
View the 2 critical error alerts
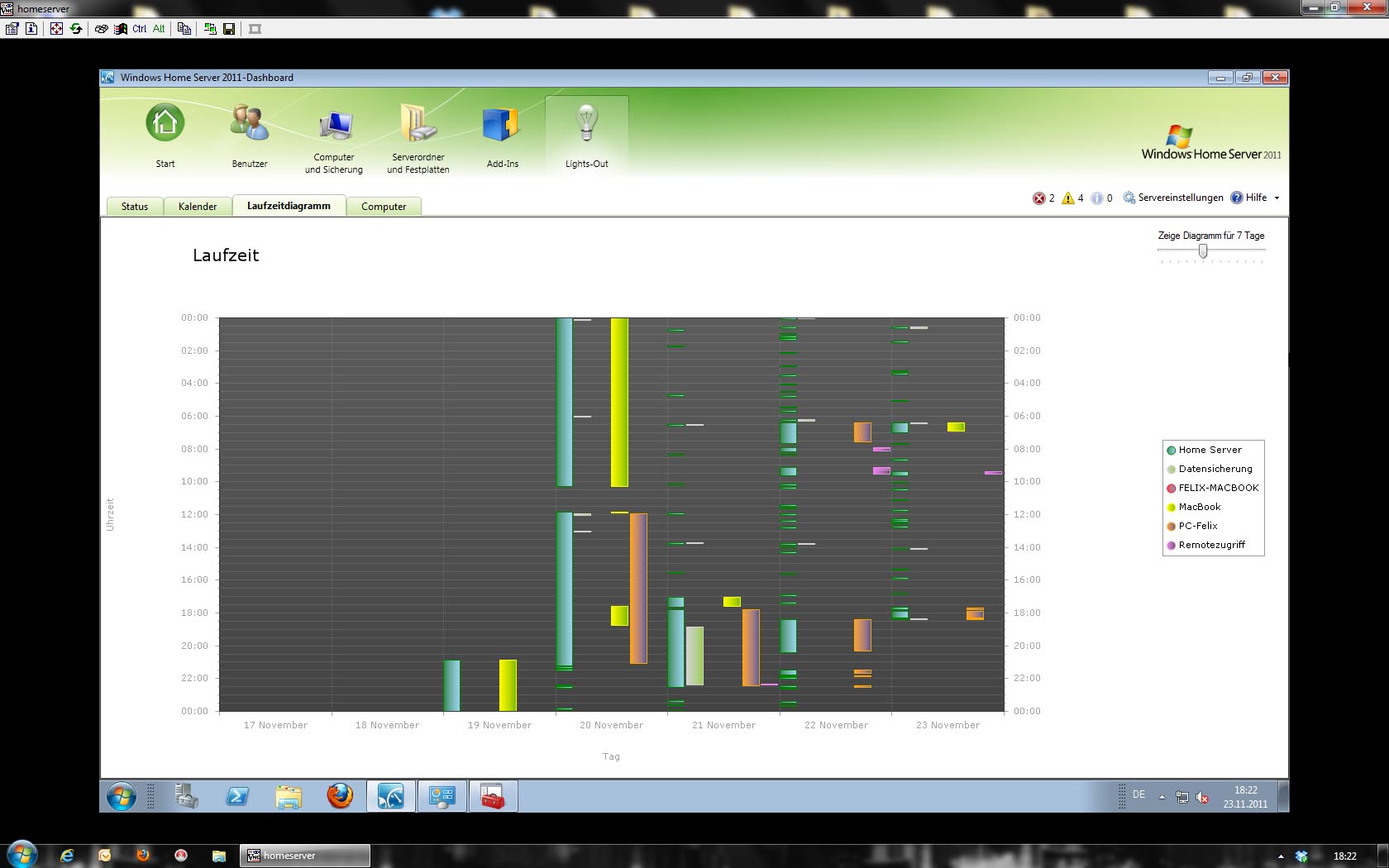pos(1043,198)
